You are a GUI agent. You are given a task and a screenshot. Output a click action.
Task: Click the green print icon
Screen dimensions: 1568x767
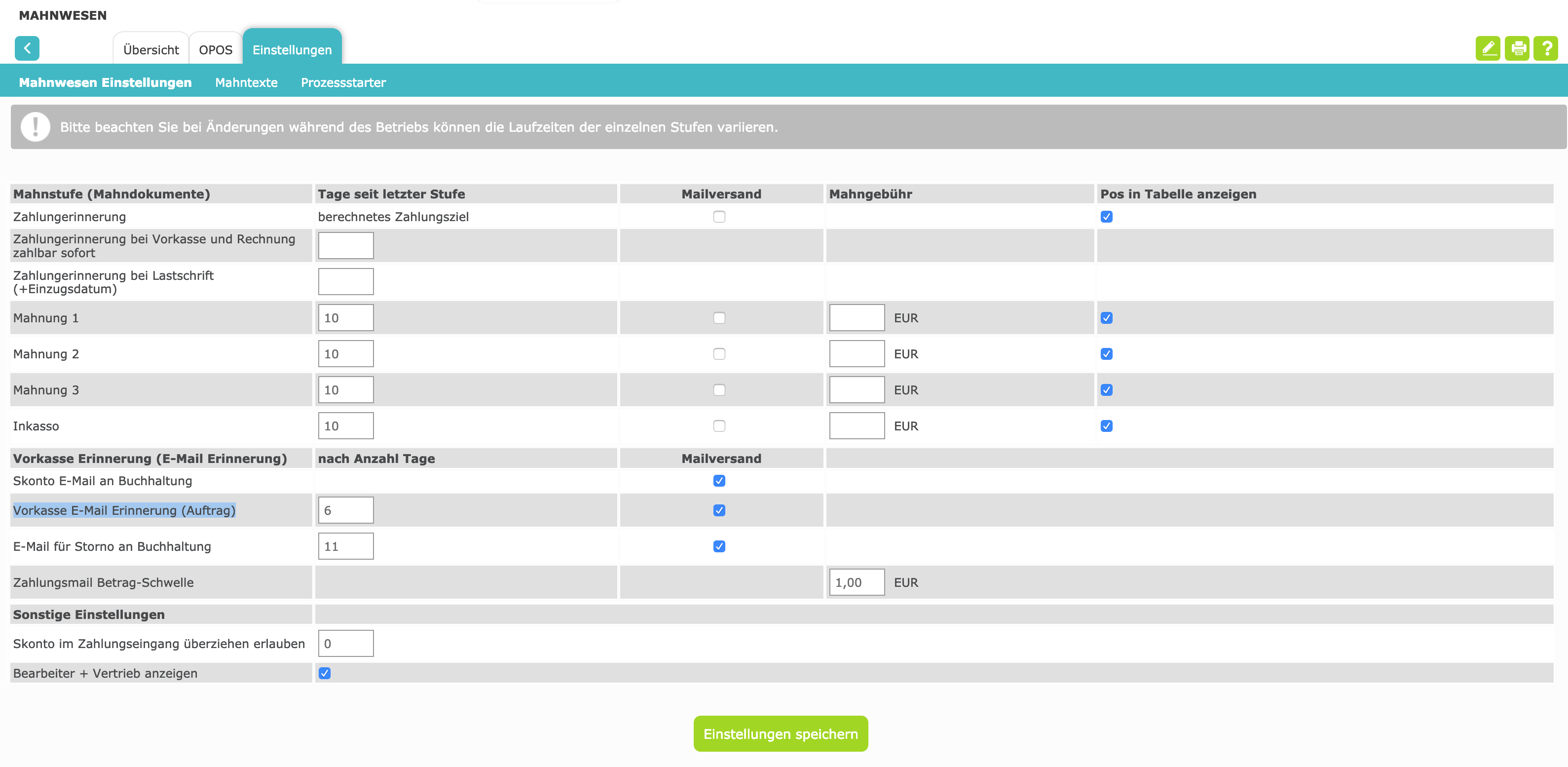1517,49
